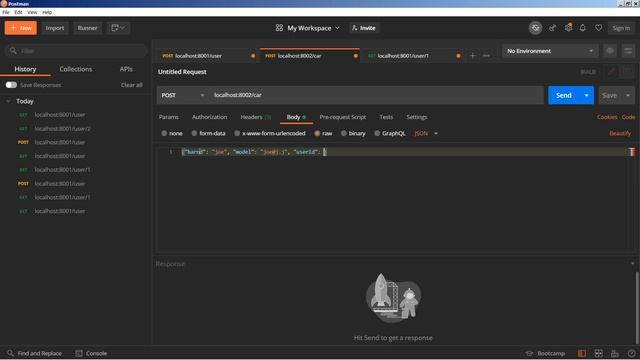Screen dimensions: 640x360
Task: Click the heart icon in header
Action: pyautogui.click(x=598, y=28)
